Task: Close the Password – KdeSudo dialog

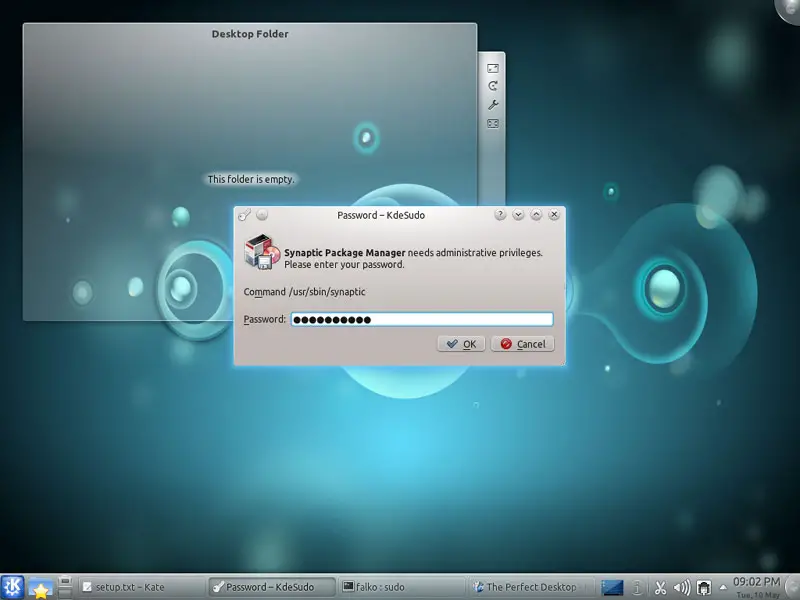Action: click(554, 215)
